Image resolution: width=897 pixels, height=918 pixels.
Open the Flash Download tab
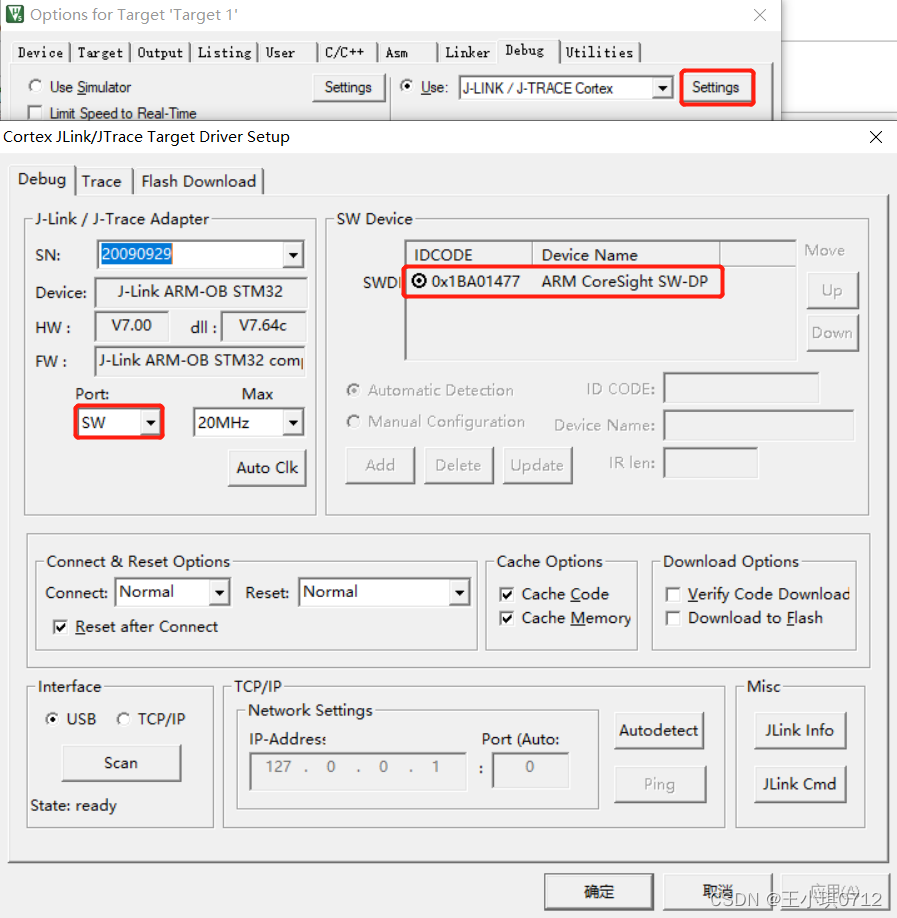(x=198, y=181)
